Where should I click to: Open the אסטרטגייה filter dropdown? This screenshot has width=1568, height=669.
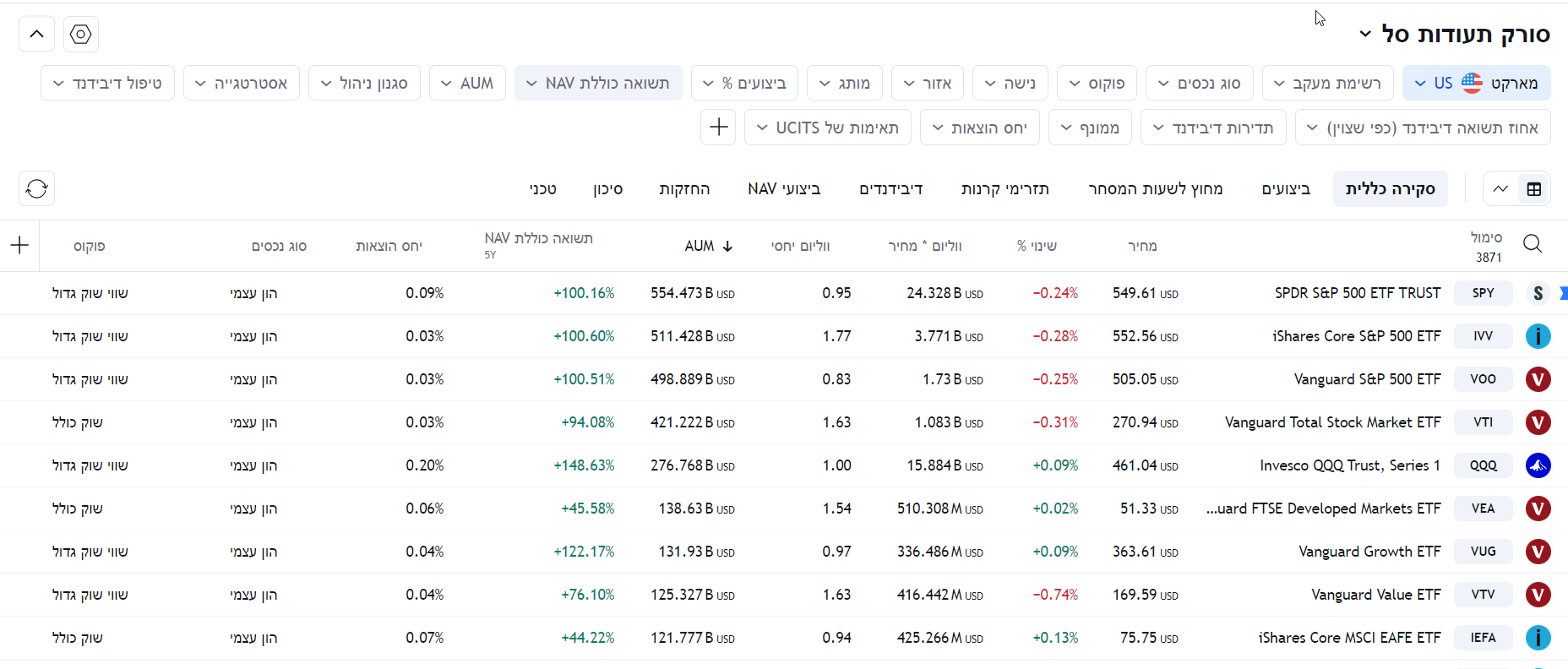click(242, 83)
